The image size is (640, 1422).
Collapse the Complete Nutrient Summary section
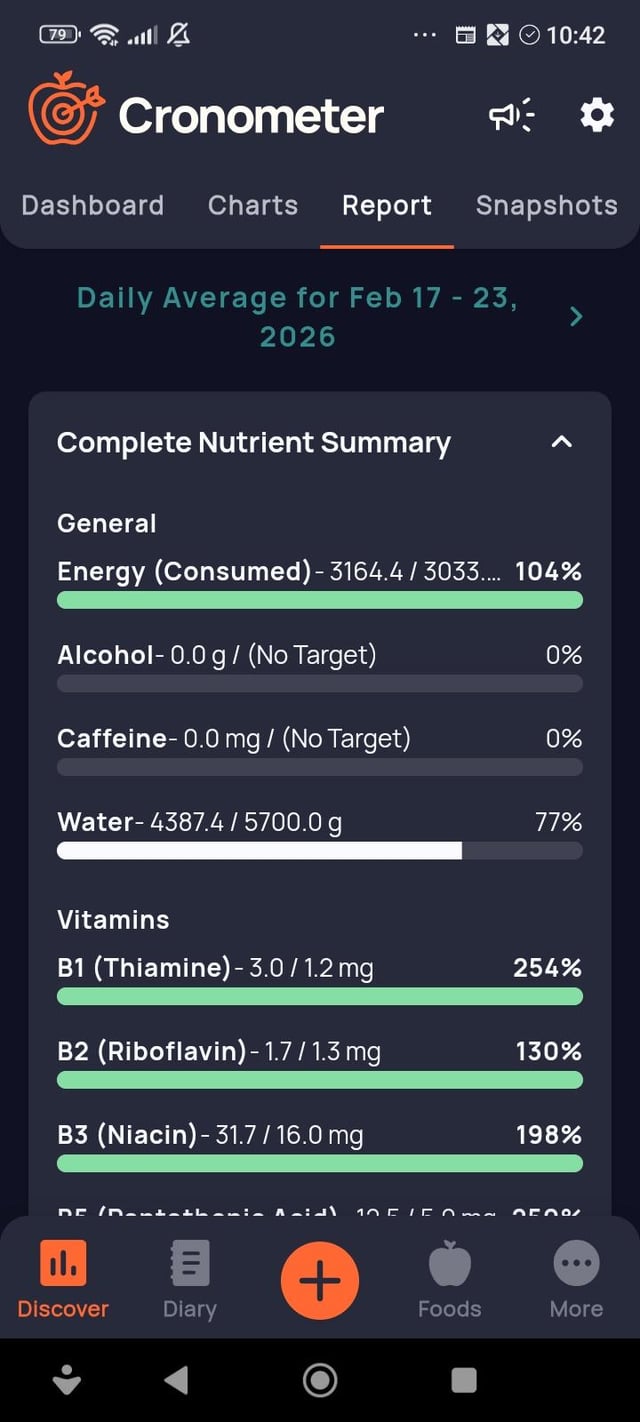[x=562, y=442]
